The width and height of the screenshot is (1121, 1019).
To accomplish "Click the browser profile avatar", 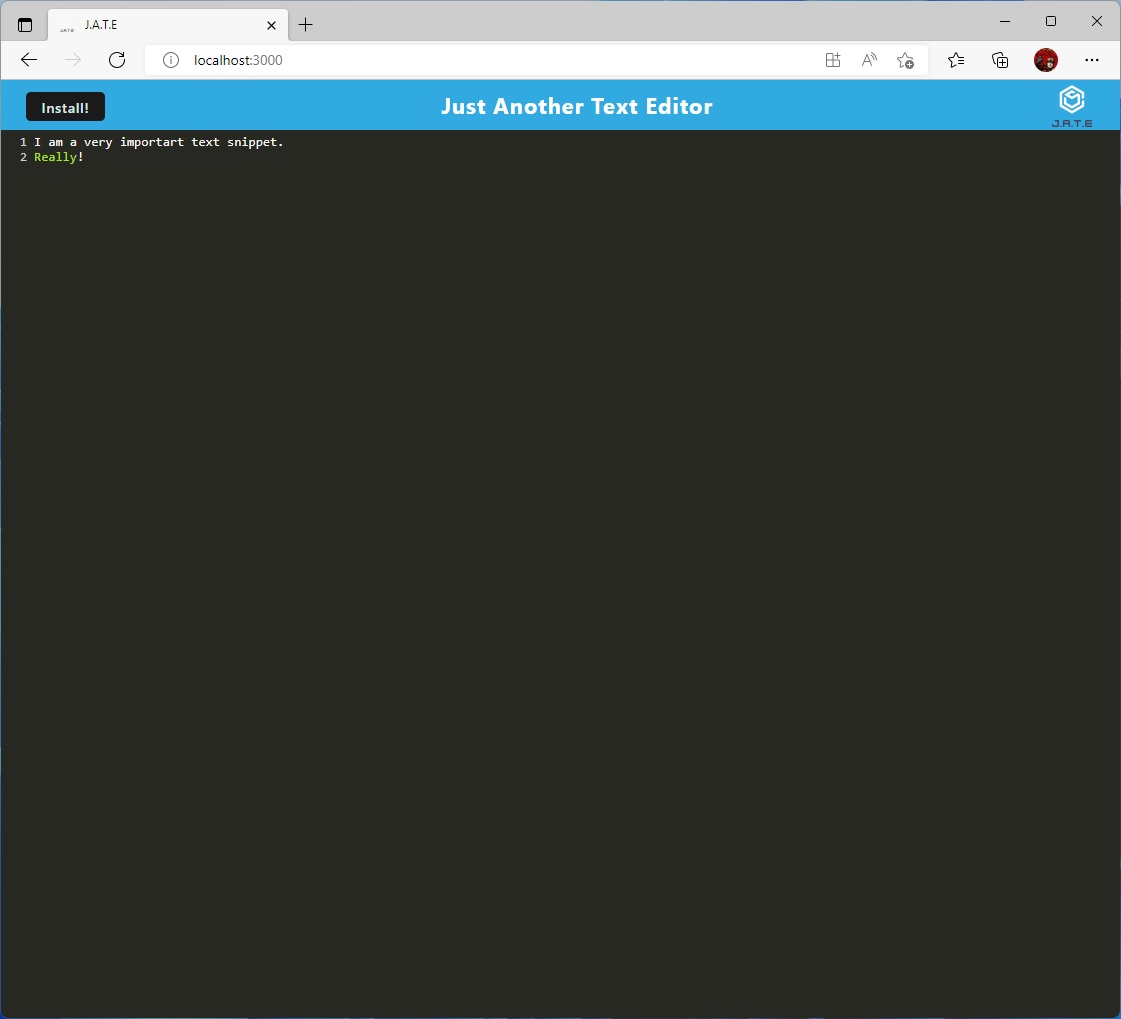I will (1046, 60).
